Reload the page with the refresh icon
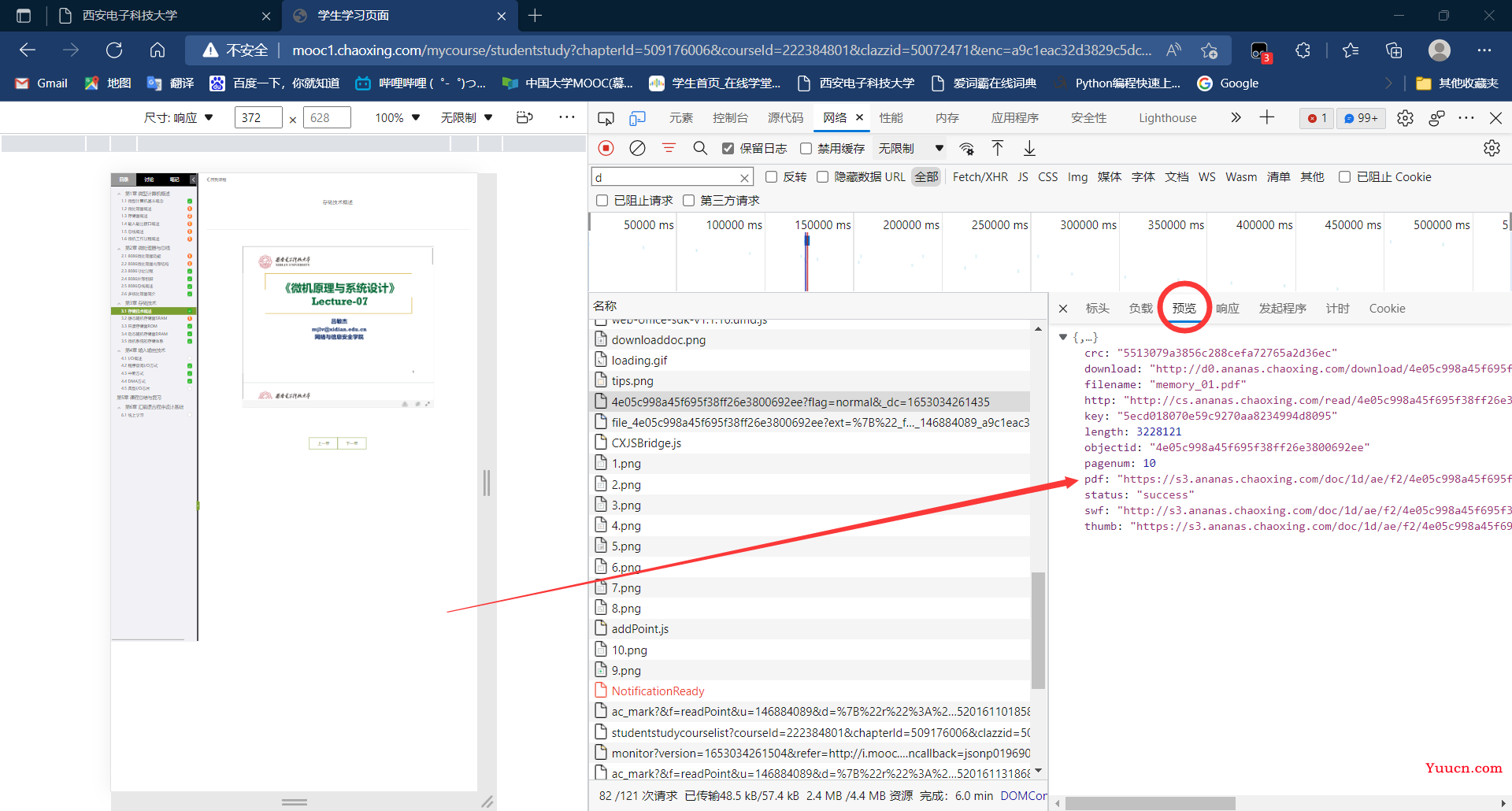This screenshot has width=1512, height=811. 114,50
